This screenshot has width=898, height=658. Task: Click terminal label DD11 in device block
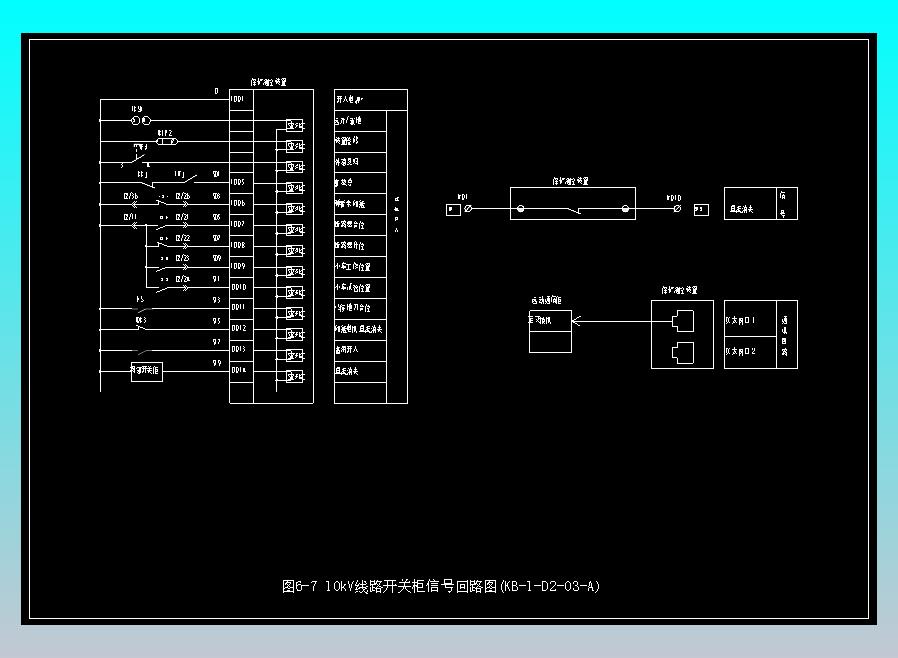[x=238, y=308]
